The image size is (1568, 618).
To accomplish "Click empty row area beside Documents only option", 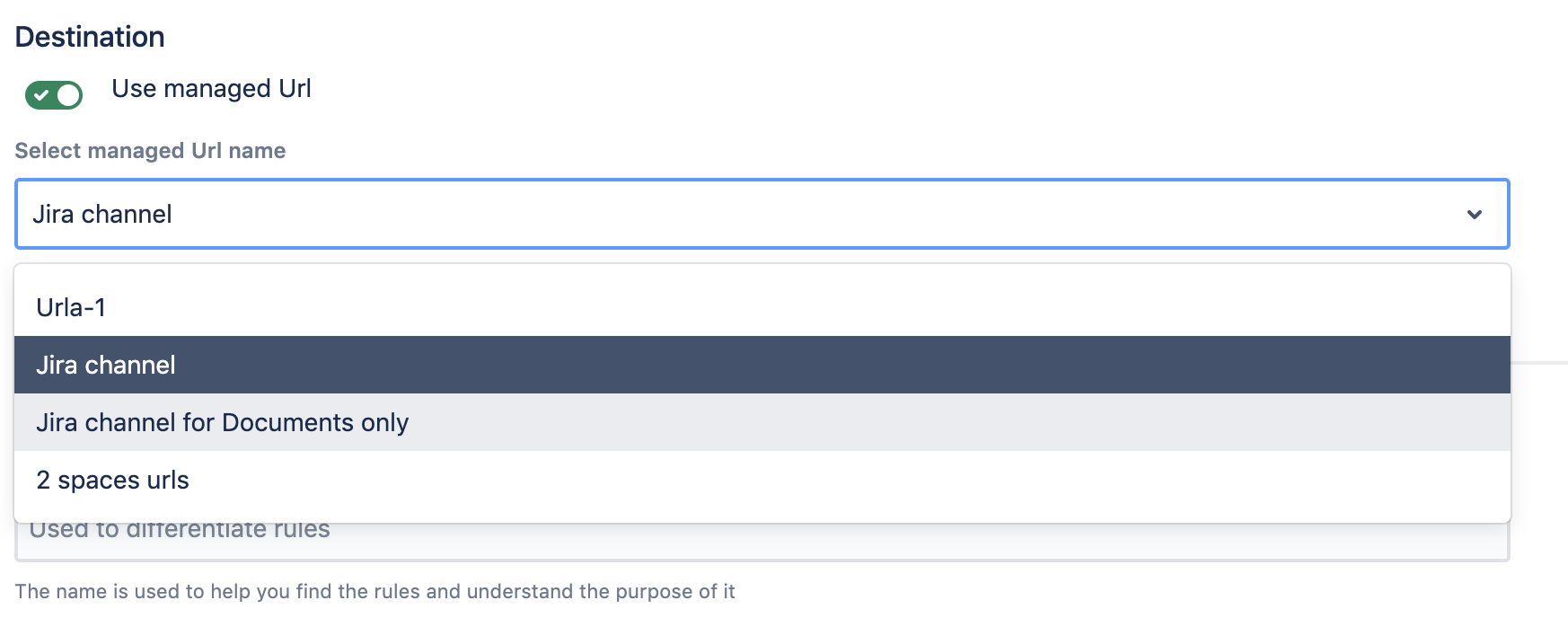I will (898, 423).
